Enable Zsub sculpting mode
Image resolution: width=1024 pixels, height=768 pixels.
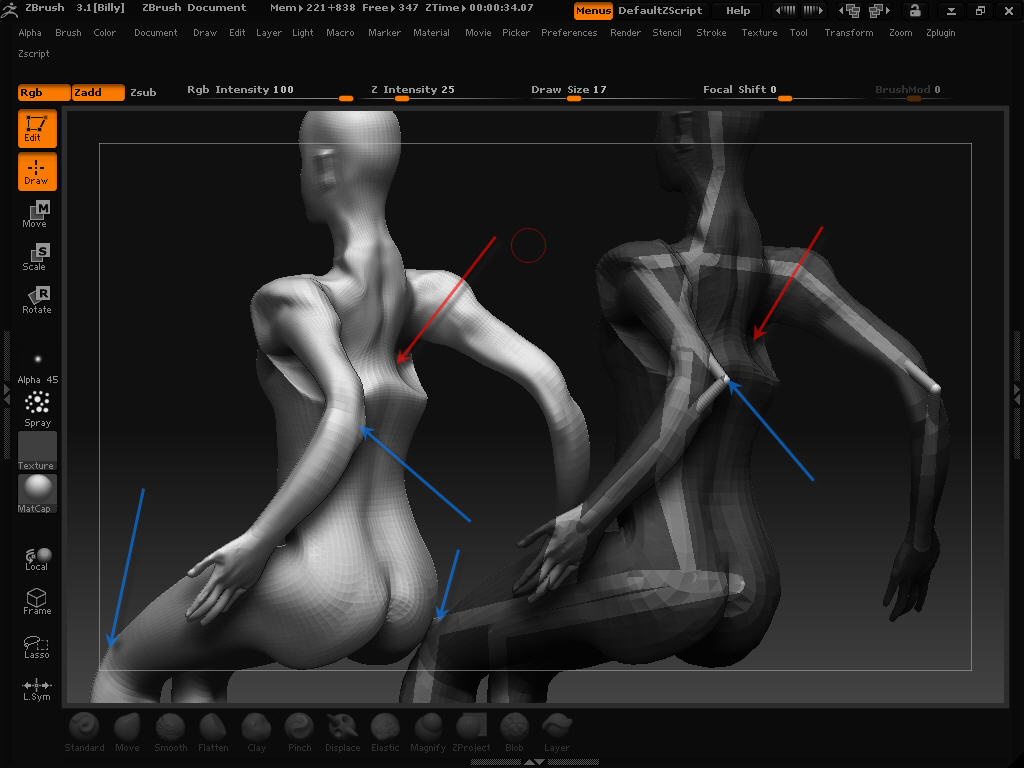pyautogui.click(x=143, y=92)
